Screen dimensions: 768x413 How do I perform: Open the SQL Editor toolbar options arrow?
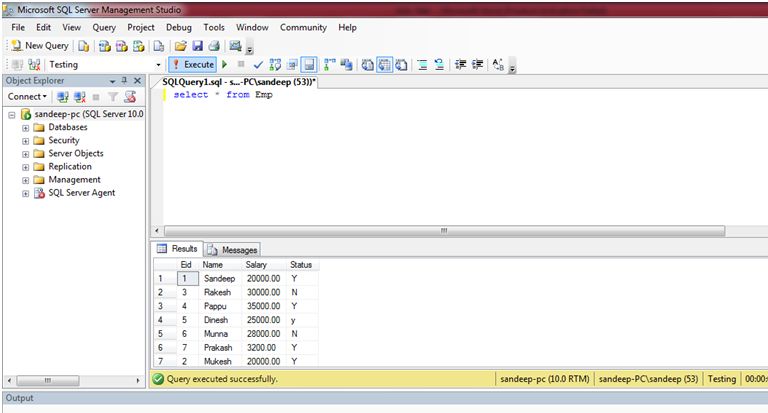[512, 68]
